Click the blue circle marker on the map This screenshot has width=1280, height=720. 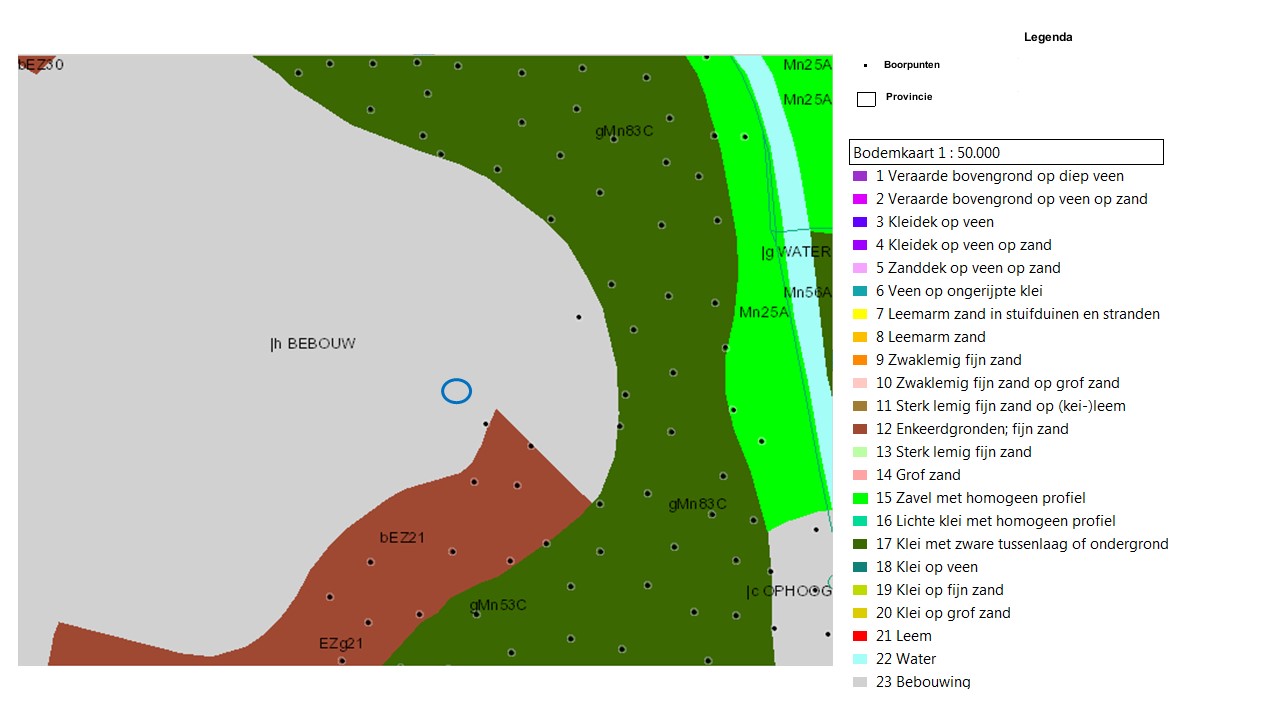click(x=456, y=391)
